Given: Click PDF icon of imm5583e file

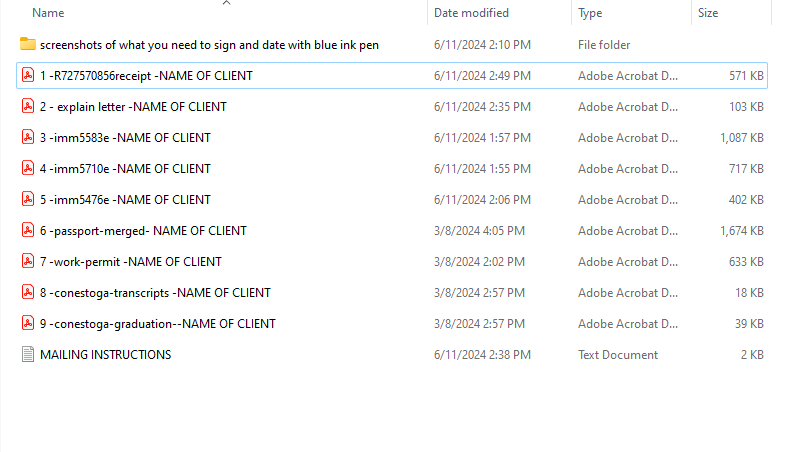Looking at the screenshot, I should point(28,138).
